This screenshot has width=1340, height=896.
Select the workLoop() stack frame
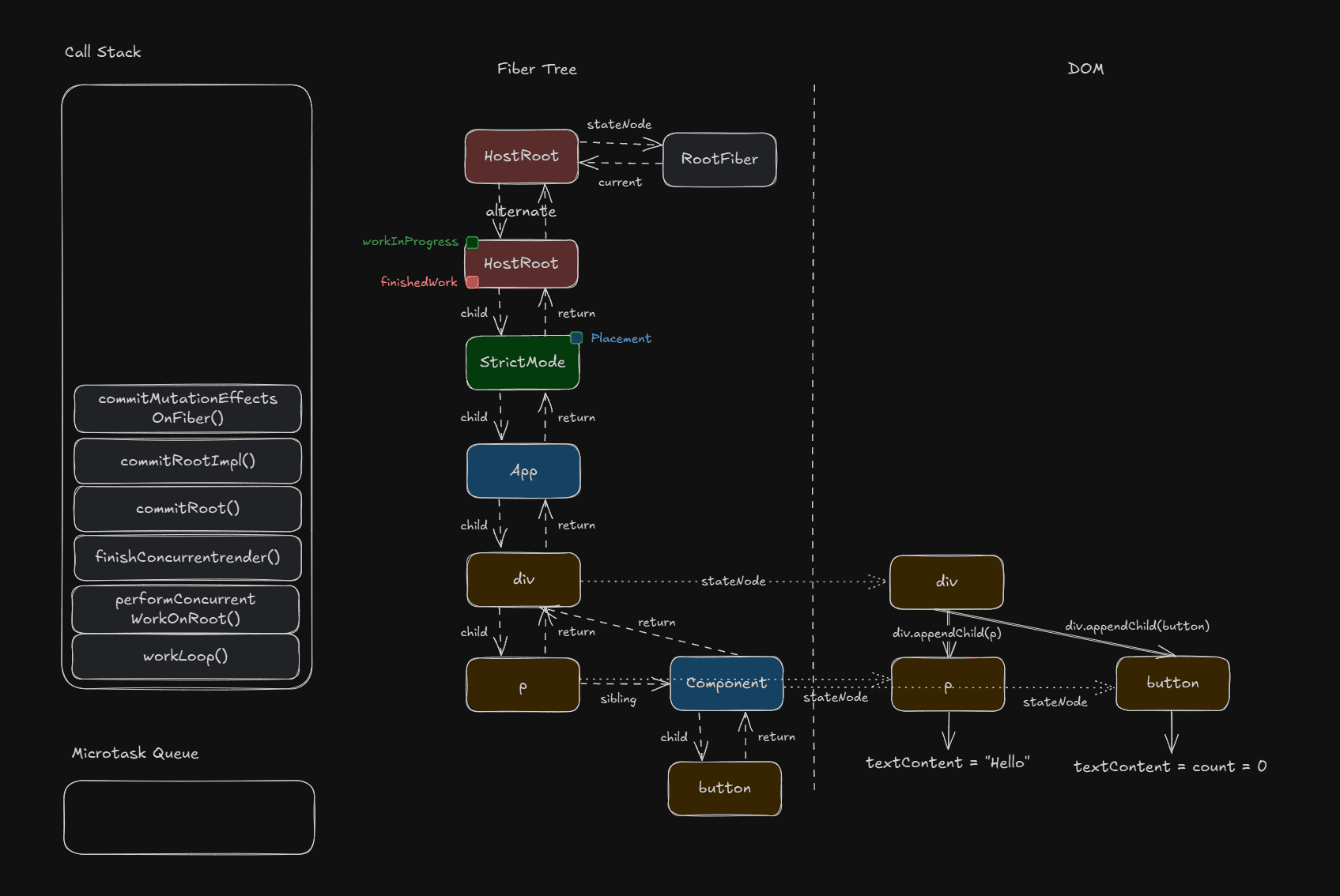point(186,657)
